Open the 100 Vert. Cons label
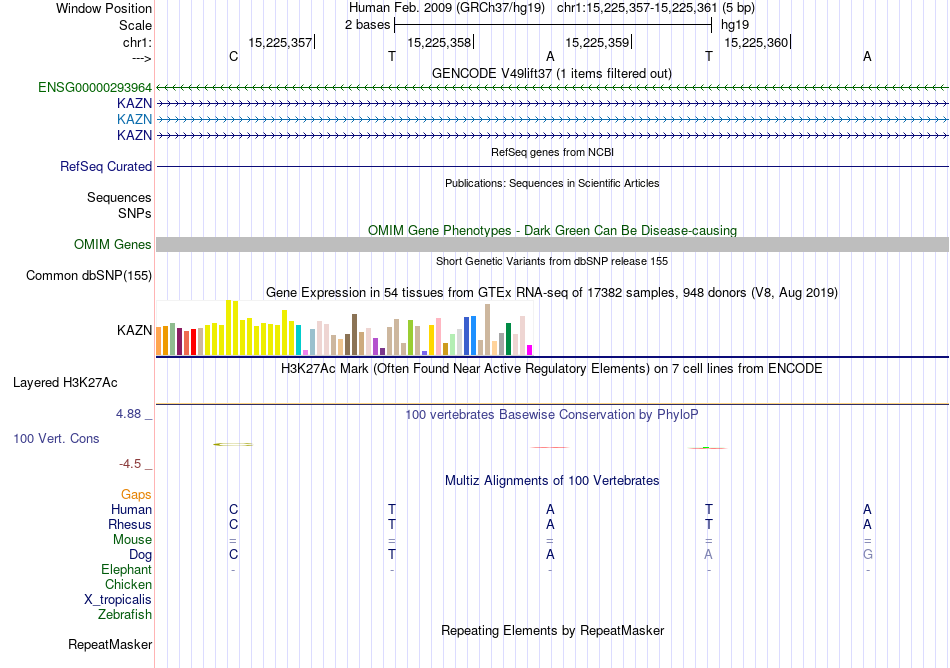 [56, 438]
